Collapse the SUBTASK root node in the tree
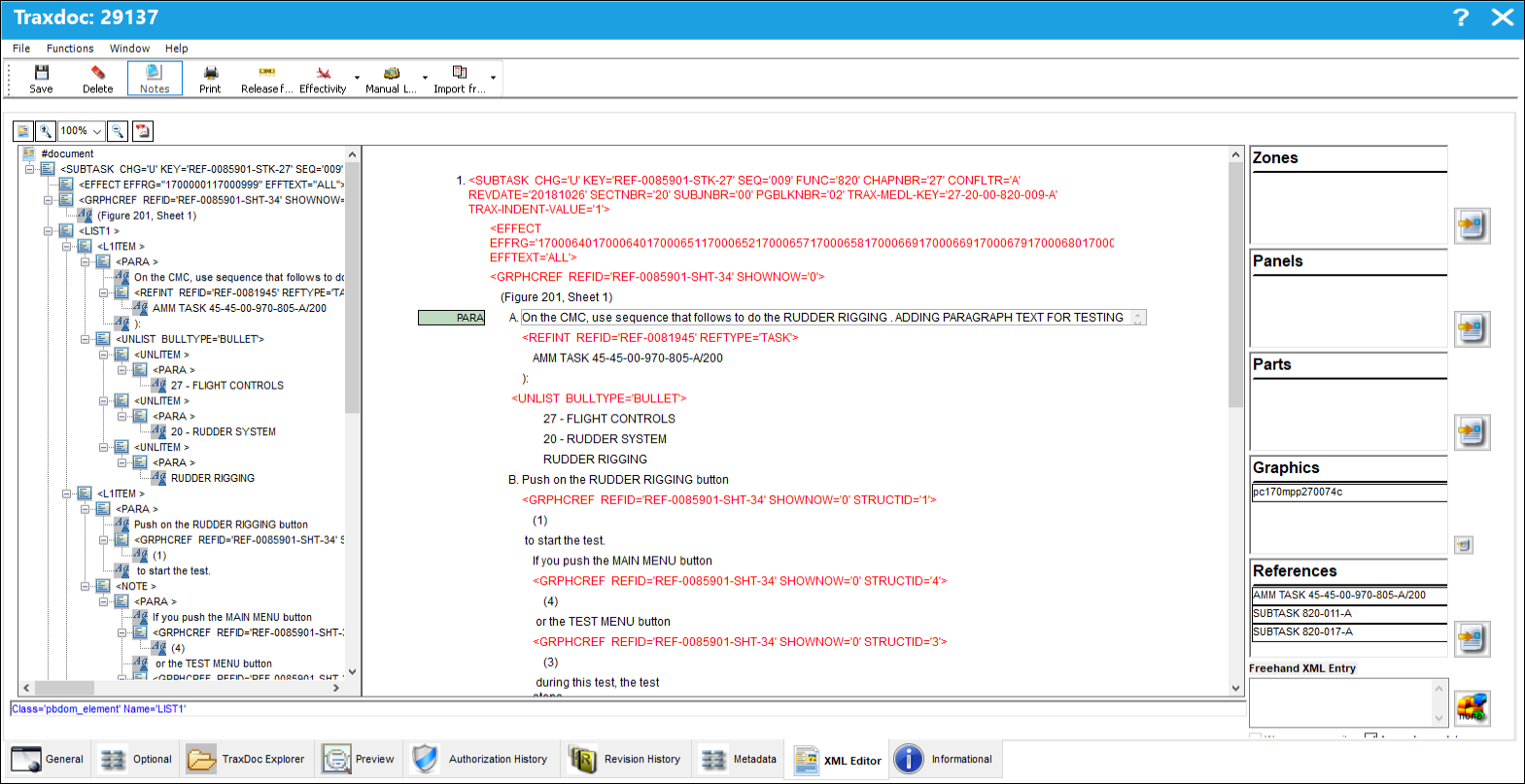1525x784 pixels. coord(30,169)
